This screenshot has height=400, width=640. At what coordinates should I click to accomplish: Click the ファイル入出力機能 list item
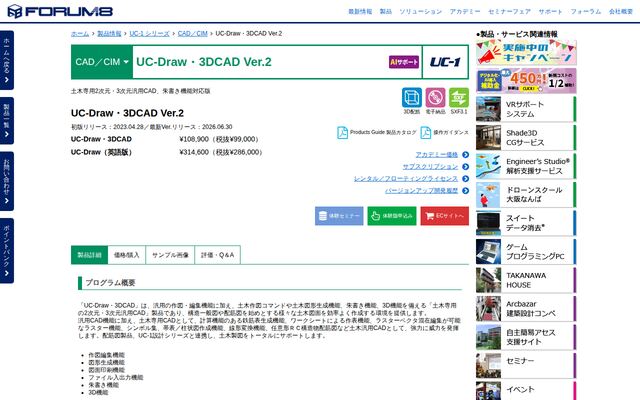click(116, 378)
